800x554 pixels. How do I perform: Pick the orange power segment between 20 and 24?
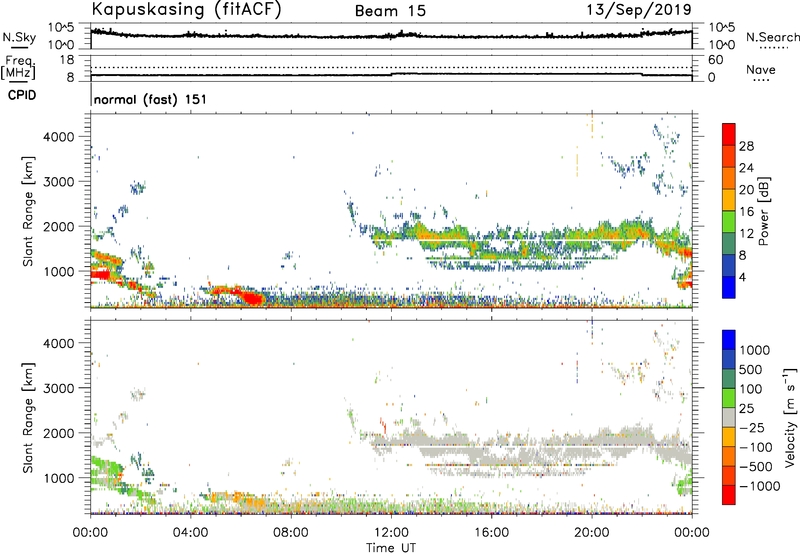[x=729, y=178]
